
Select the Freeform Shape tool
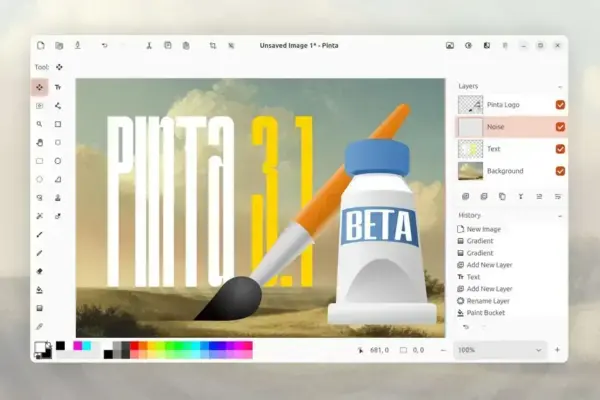click(58, 179)
